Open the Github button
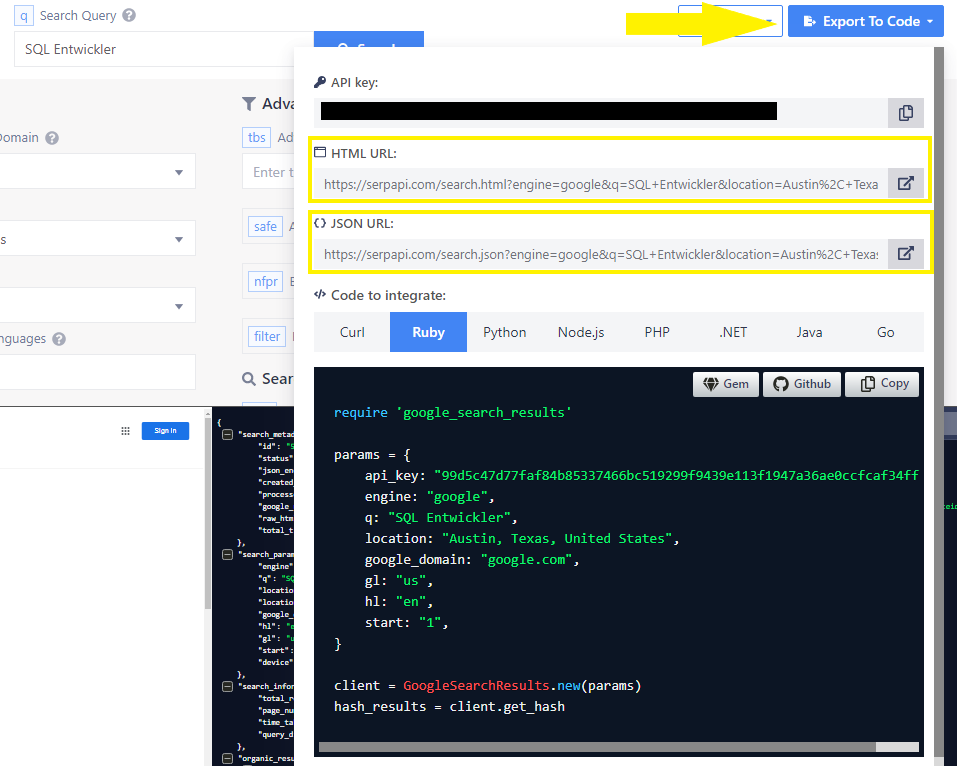This screenshot has height=766, width=957. (802, 384)
